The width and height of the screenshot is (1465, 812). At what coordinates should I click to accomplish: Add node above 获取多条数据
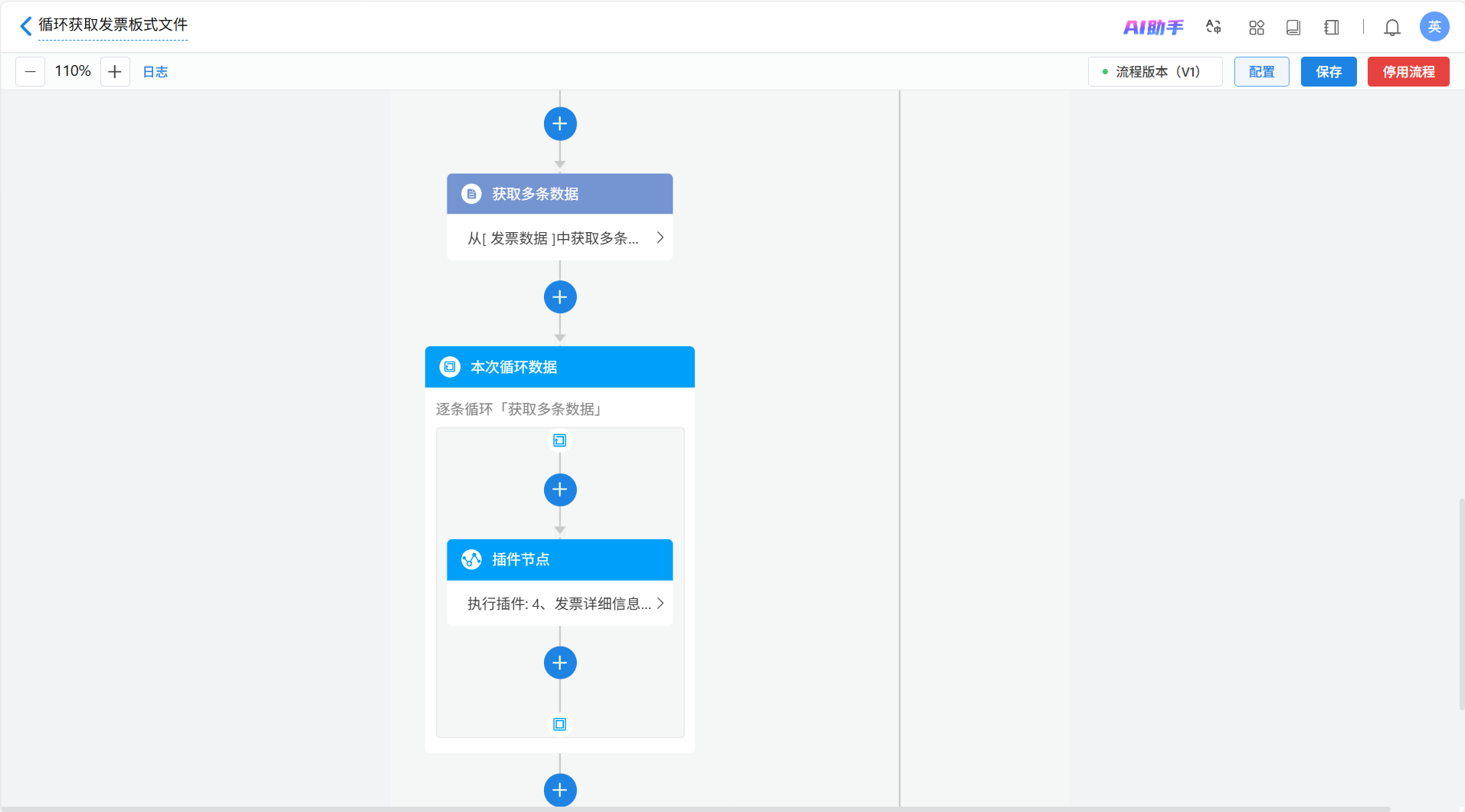tap(560, 124)
